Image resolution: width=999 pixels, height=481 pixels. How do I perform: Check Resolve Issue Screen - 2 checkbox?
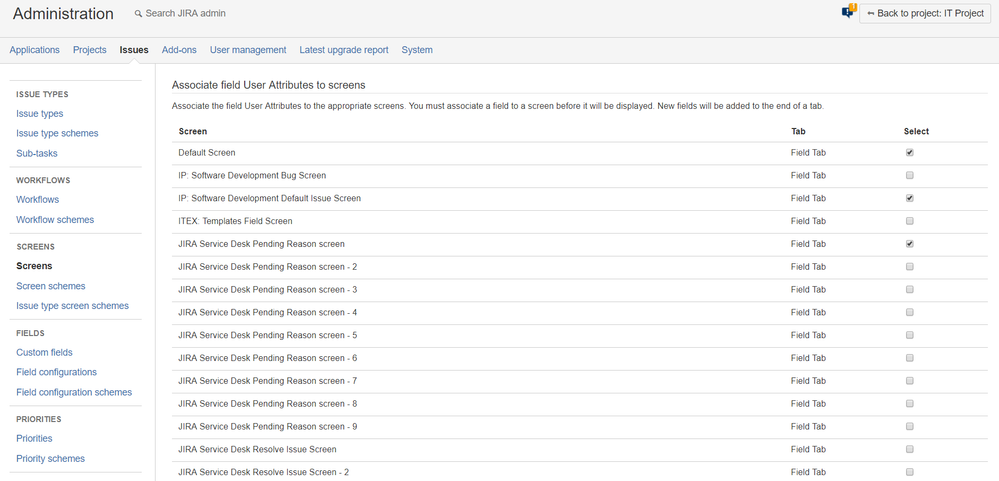click(910, 472)
